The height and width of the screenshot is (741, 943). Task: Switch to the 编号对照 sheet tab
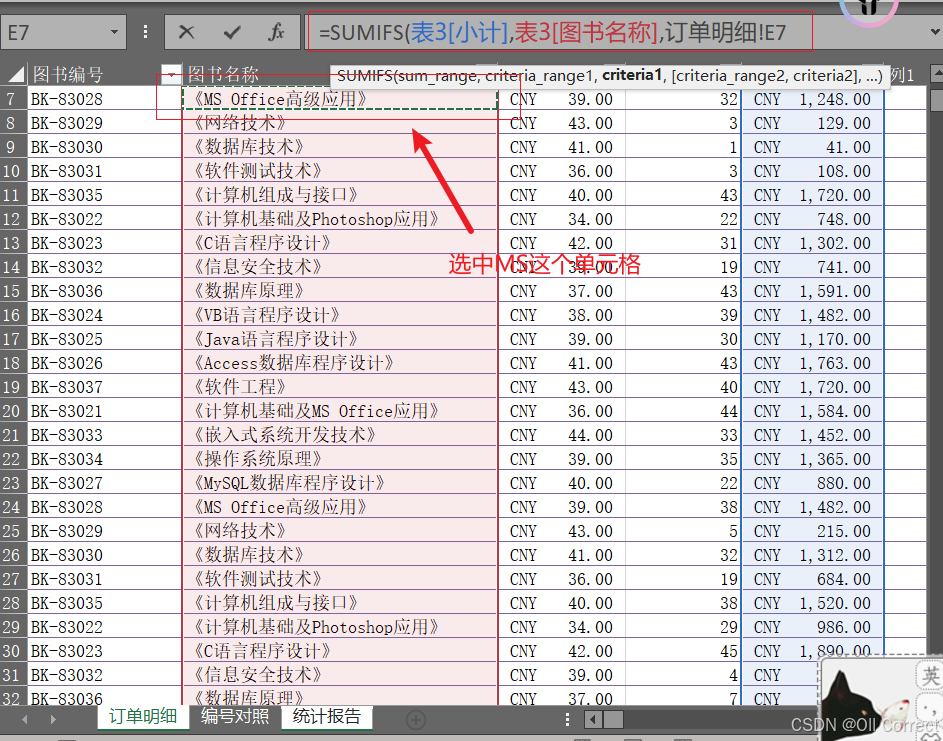point(235,716)
